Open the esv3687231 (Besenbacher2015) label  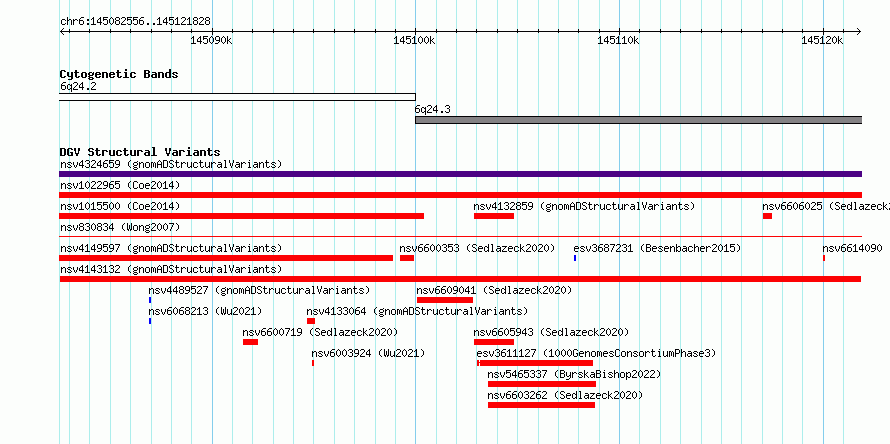pos(657,249)
